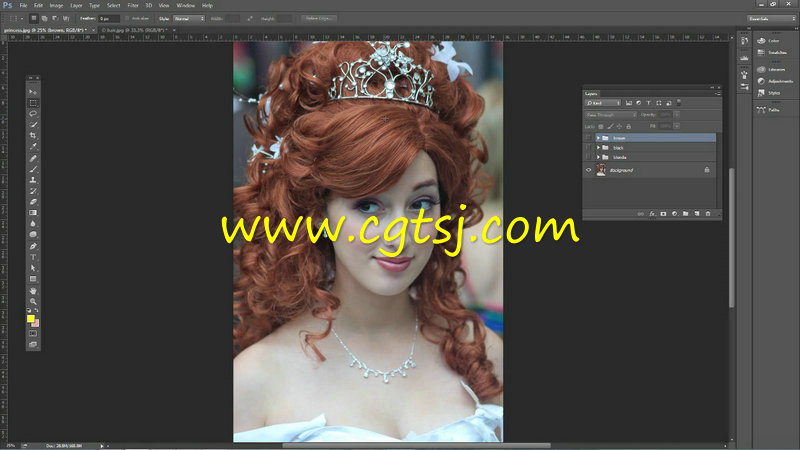Viewport: 800px width, 450px height.
Task: Click the trash icon in Layers panel
Action: pos(708,213)
